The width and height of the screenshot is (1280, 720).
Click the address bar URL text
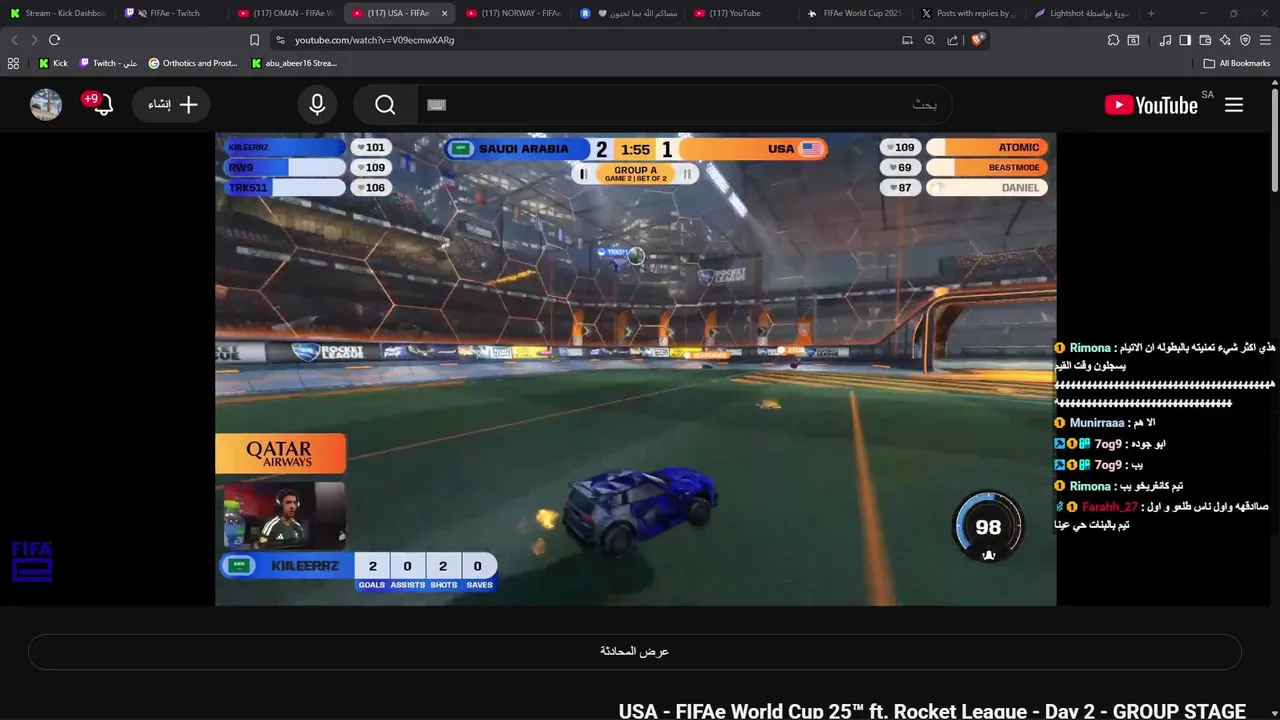coord(374,40)
